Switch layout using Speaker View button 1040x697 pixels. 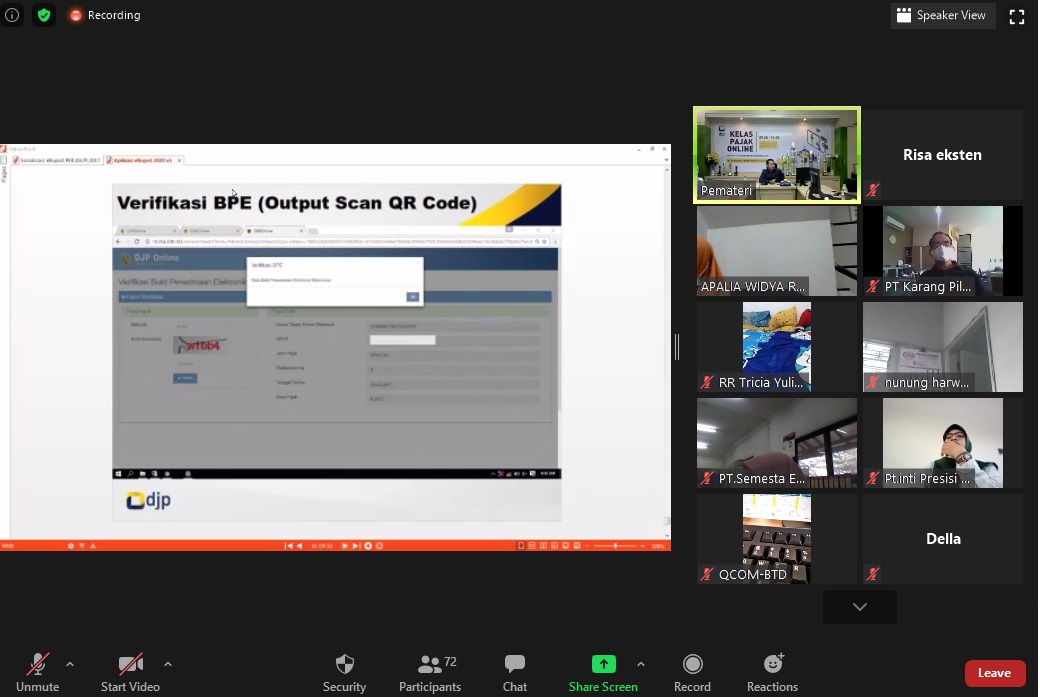coord(941,15)
